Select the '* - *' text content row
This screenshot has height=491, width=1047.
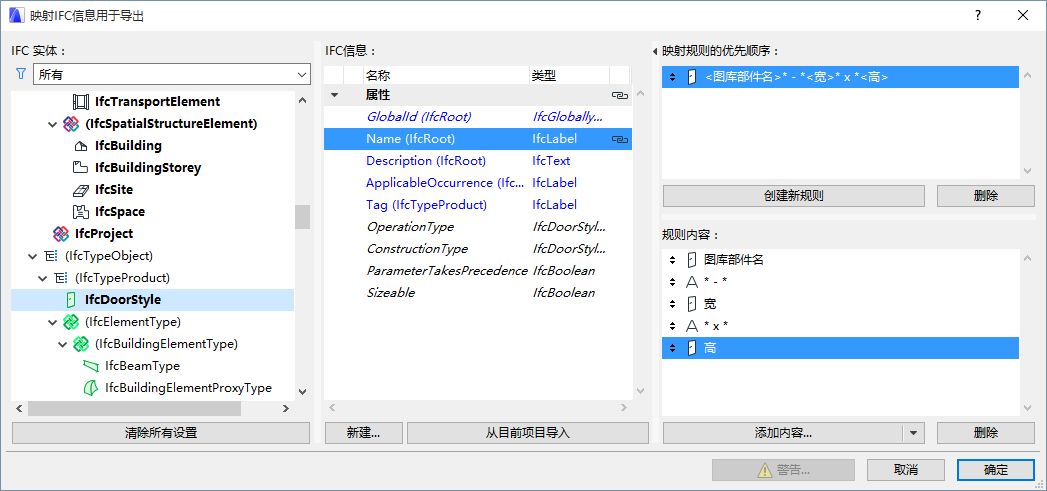[840, 282]
